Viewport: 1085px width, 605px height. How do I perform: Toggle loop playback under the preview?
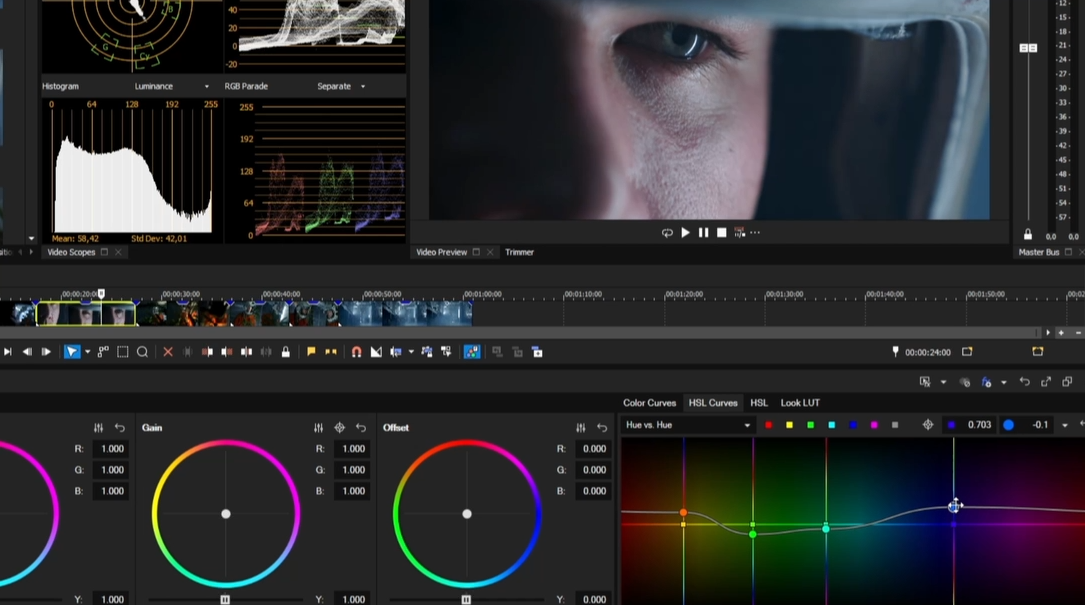[667, 233]
